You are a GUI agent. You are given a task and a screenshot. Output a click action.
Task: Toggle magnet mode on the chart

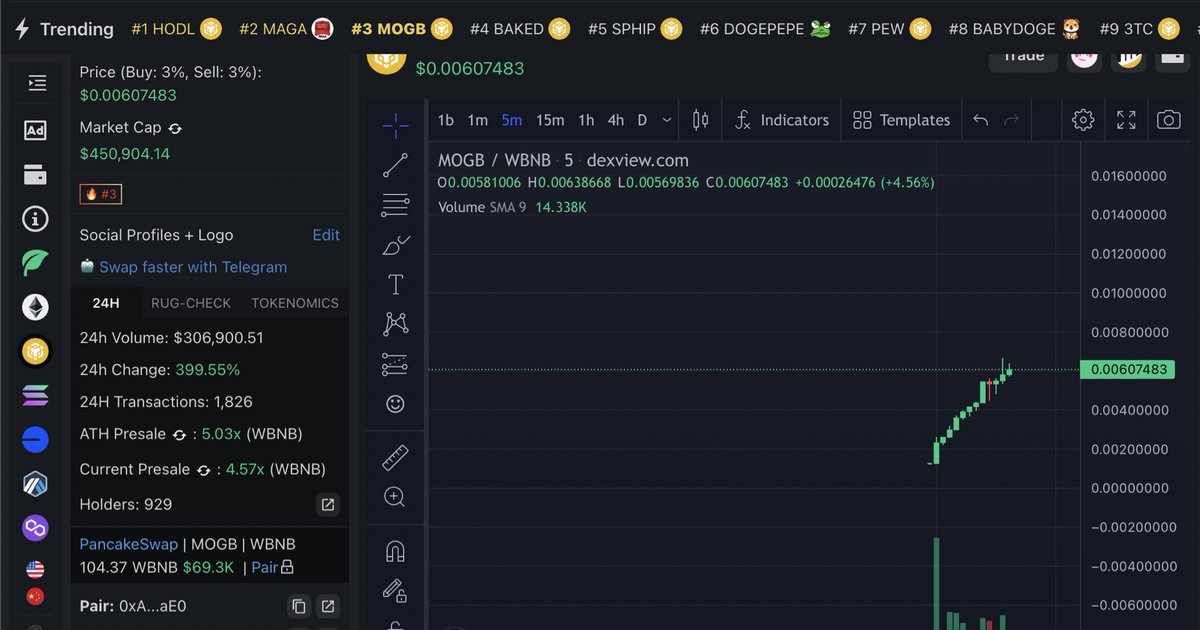pos(396,551)
